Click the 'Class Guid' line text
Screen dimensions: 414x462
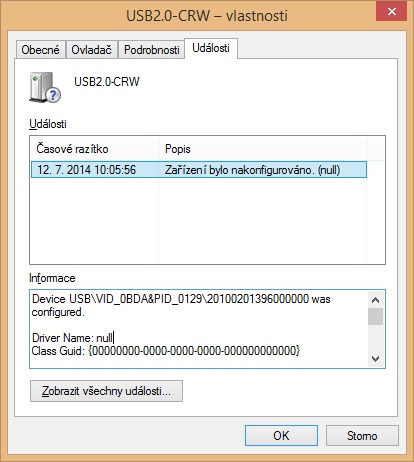pos(166,351)
